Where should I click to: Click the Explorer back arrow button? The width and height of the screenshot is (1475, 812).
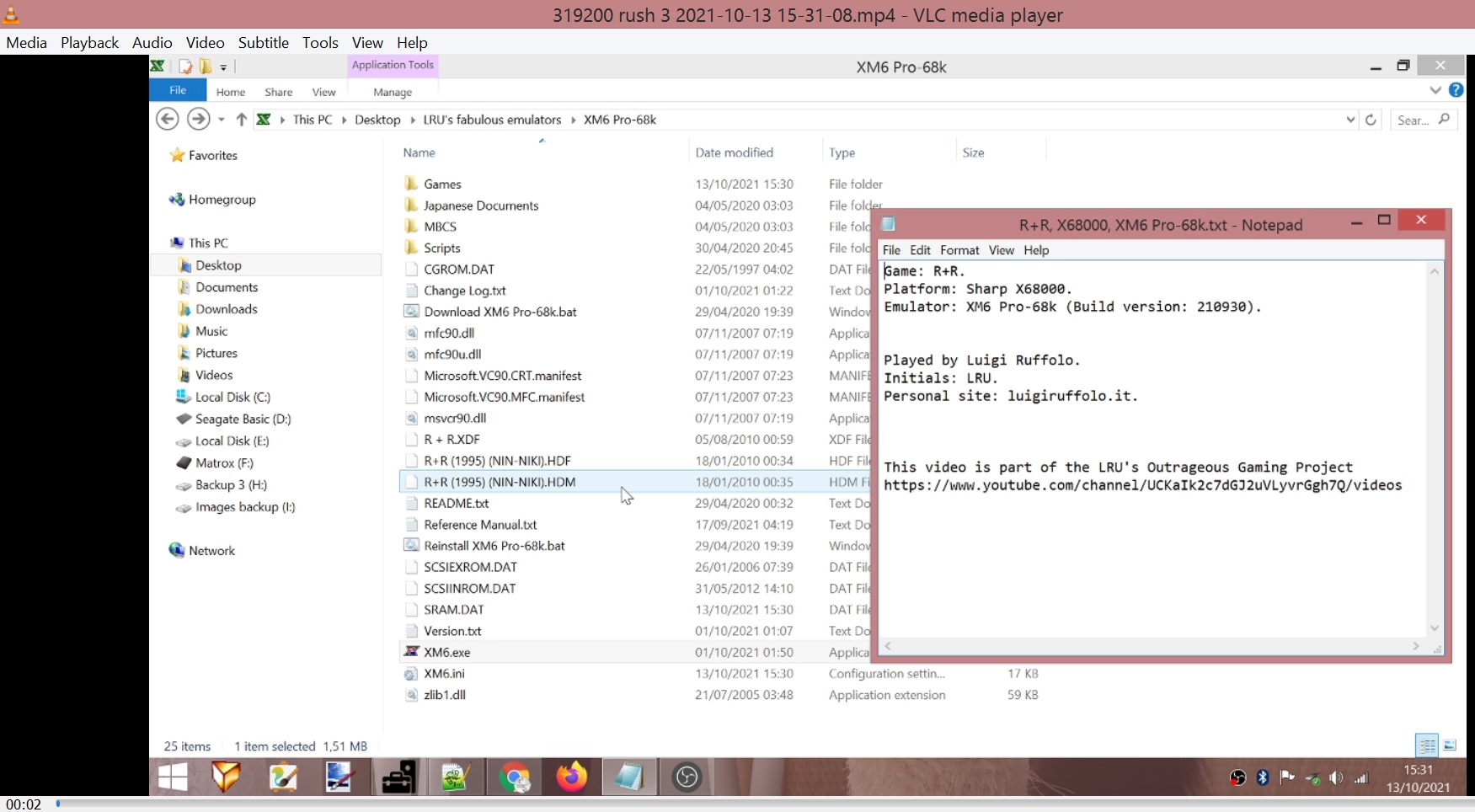[167, 120]
